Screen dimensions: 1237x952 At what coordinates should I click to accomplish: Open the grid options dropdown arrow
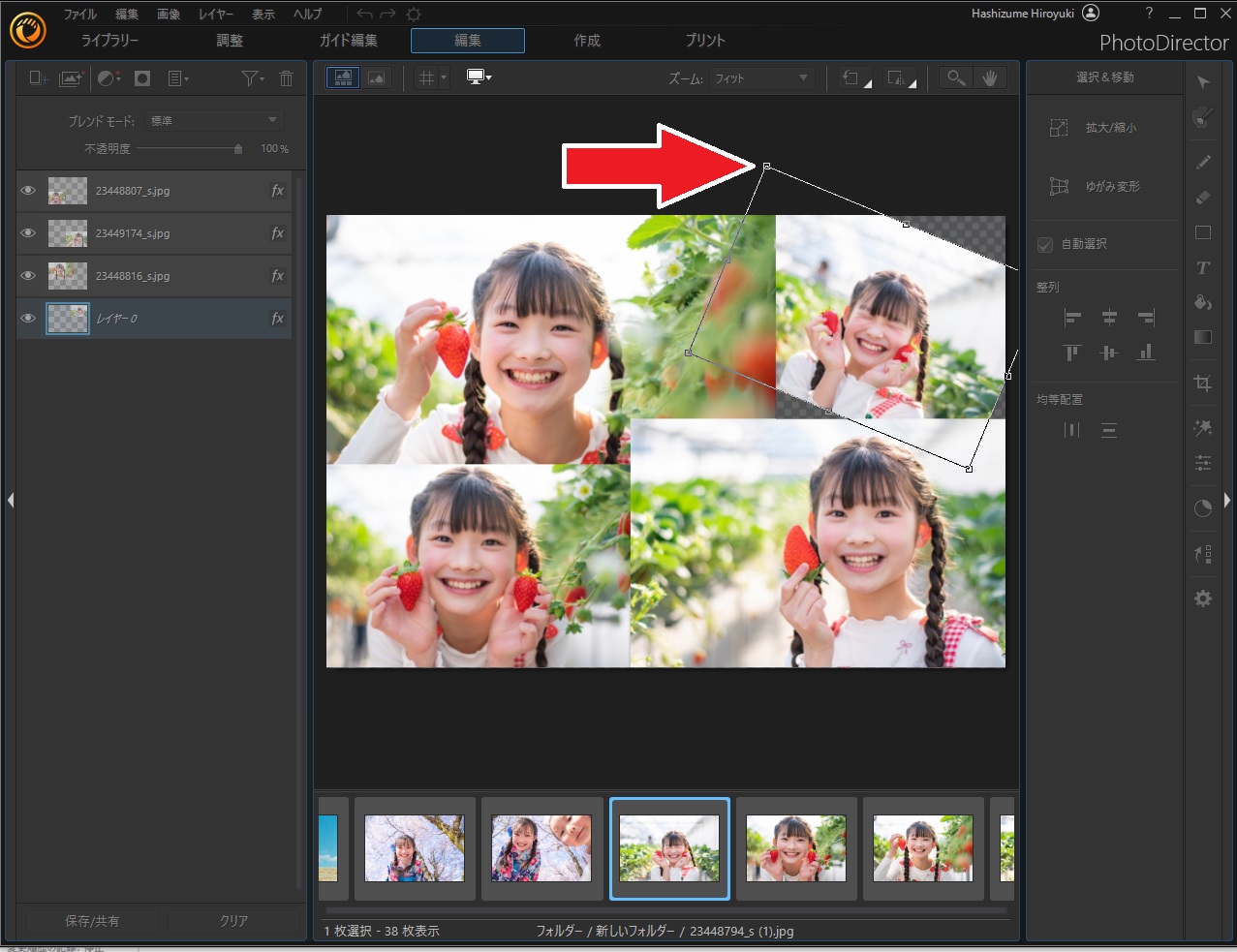tap(444, 78)
